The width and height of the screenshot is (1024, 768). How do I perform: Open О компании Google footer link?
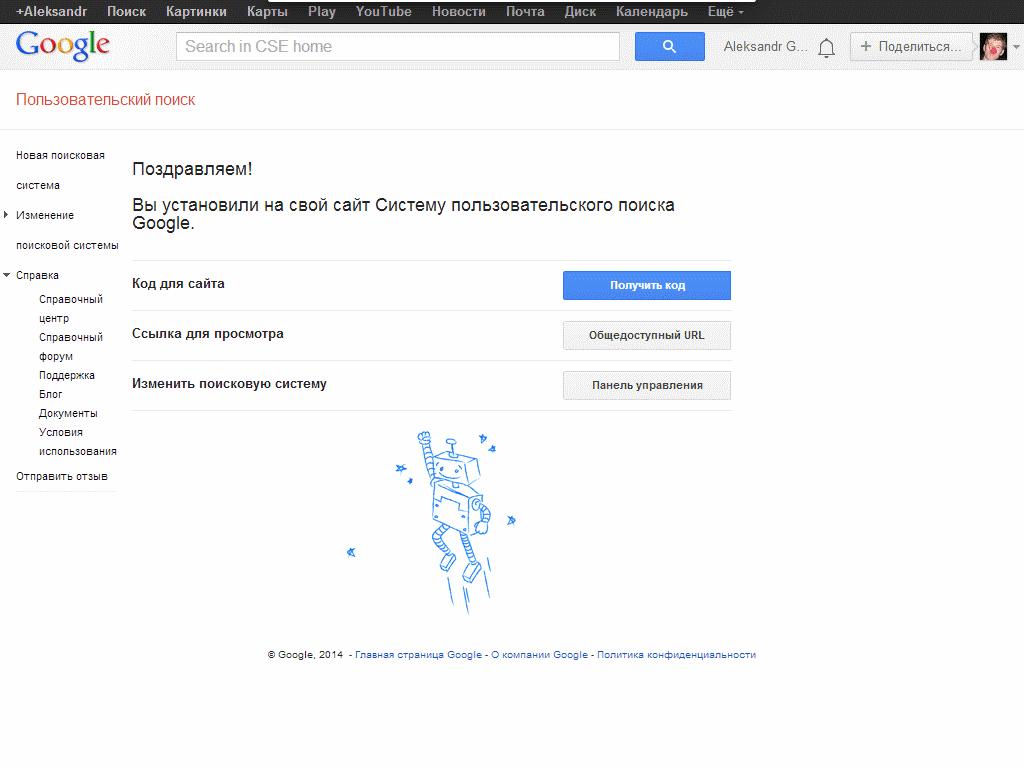pos(539,654)
